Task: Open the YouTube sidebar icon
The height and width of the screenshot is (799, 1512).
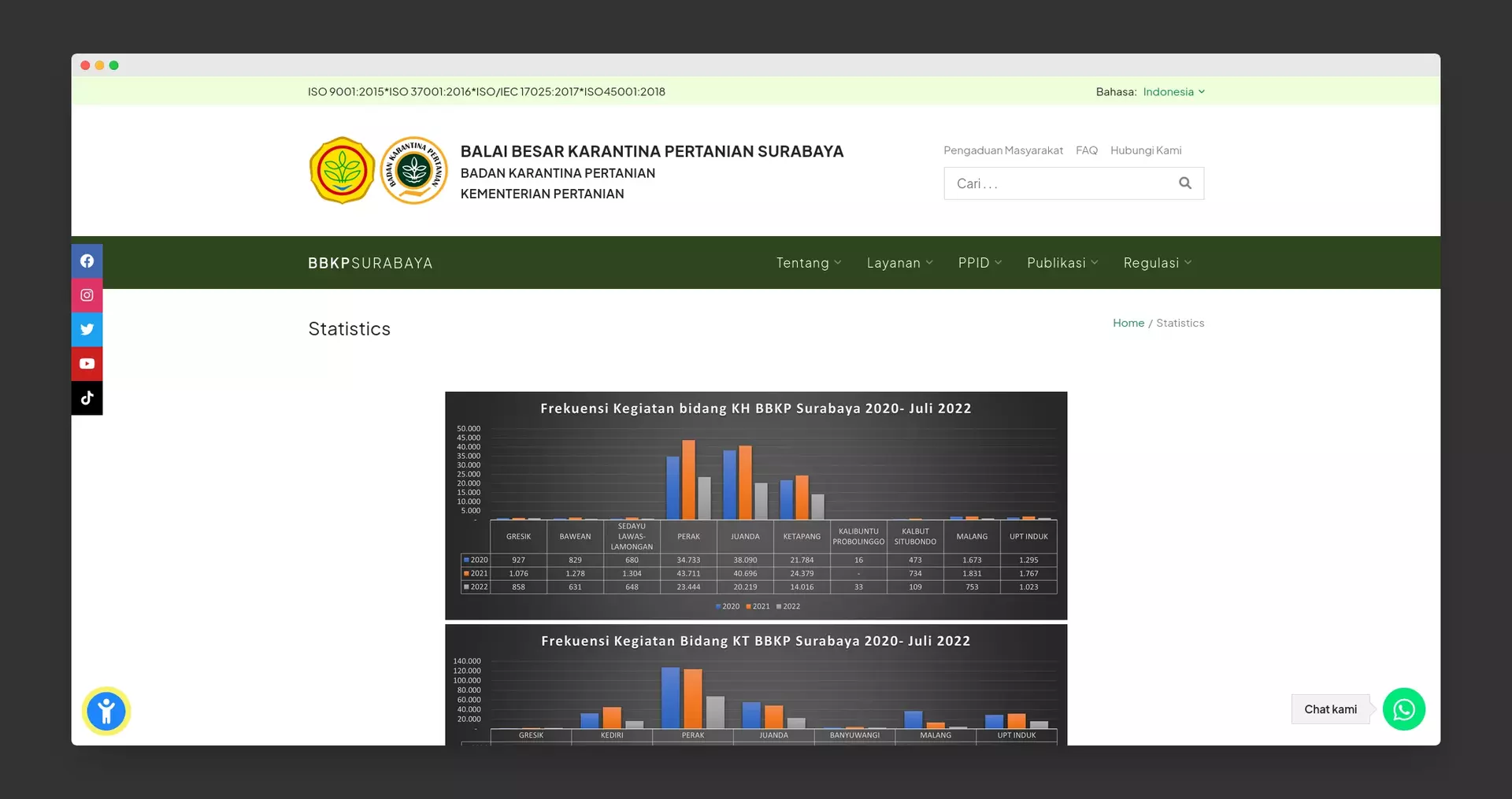Action: [x=87, y=364]
